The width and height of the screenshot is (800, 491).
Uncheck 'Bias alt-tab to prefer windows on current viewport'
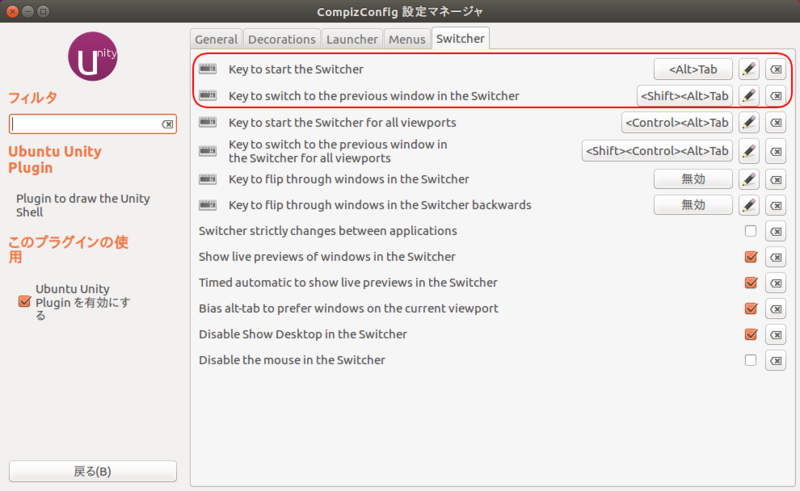coord(751,308)
